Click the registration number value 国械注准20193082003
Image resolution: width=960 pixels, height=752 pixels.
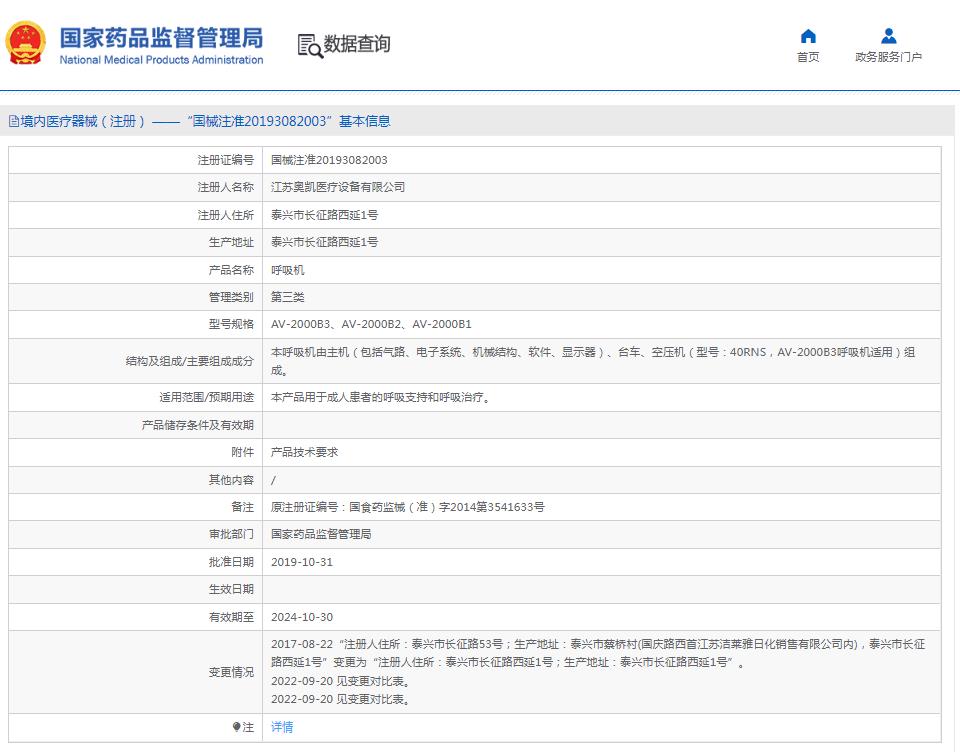(329, 160)
